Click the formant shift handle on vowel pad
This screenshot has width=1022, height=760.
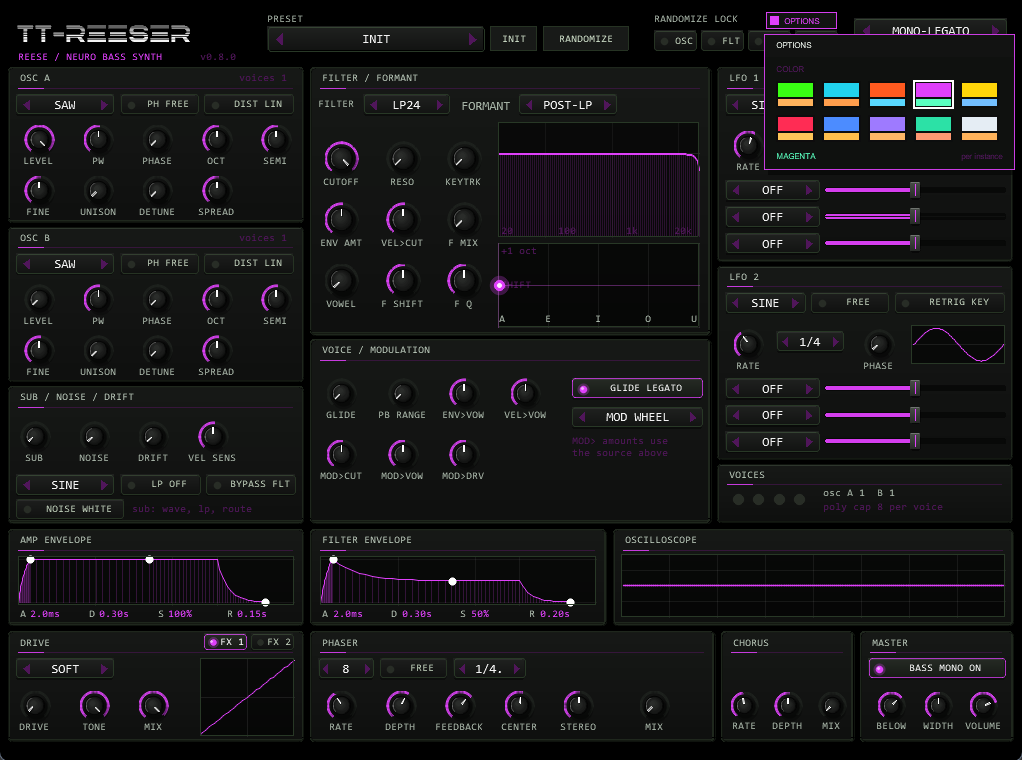point(500,285)
